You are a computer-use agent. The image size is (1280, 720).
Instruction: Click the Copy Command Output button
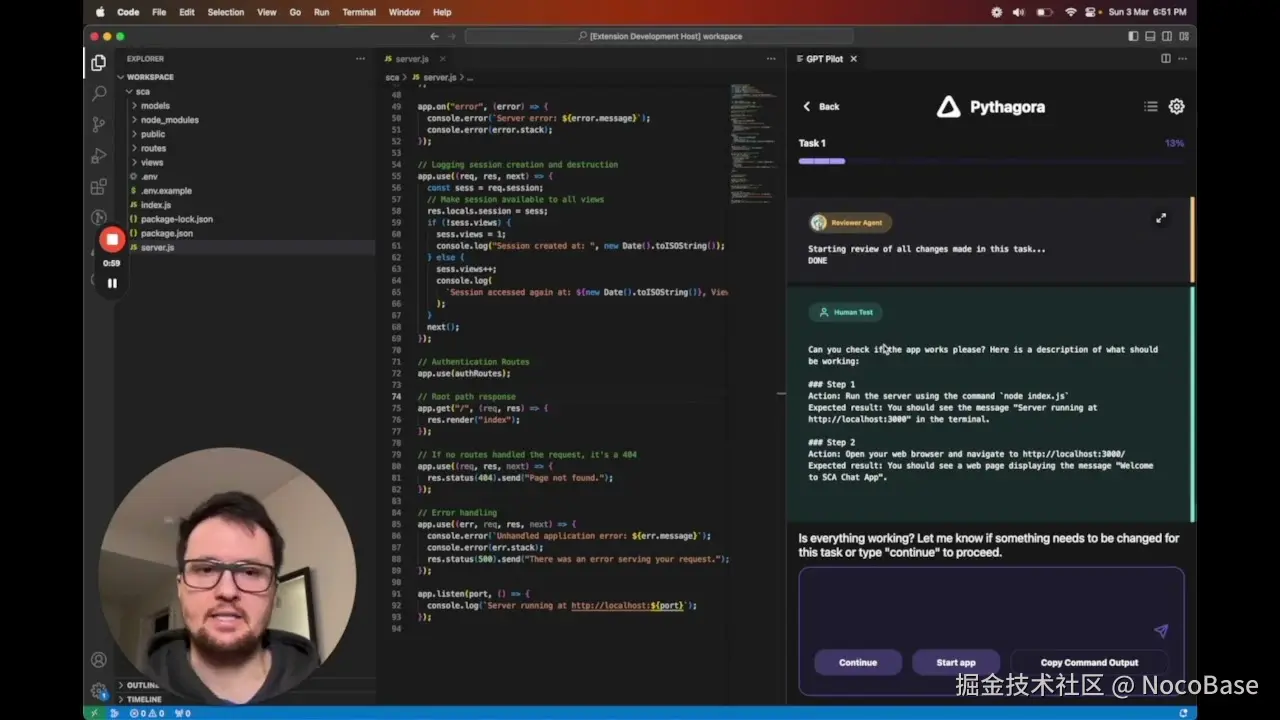(1089, 662)
